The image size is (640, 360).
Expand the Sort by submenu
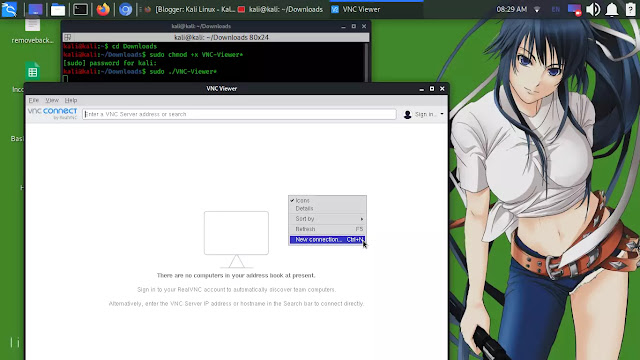pyautogui.click(x=327, y=219)
